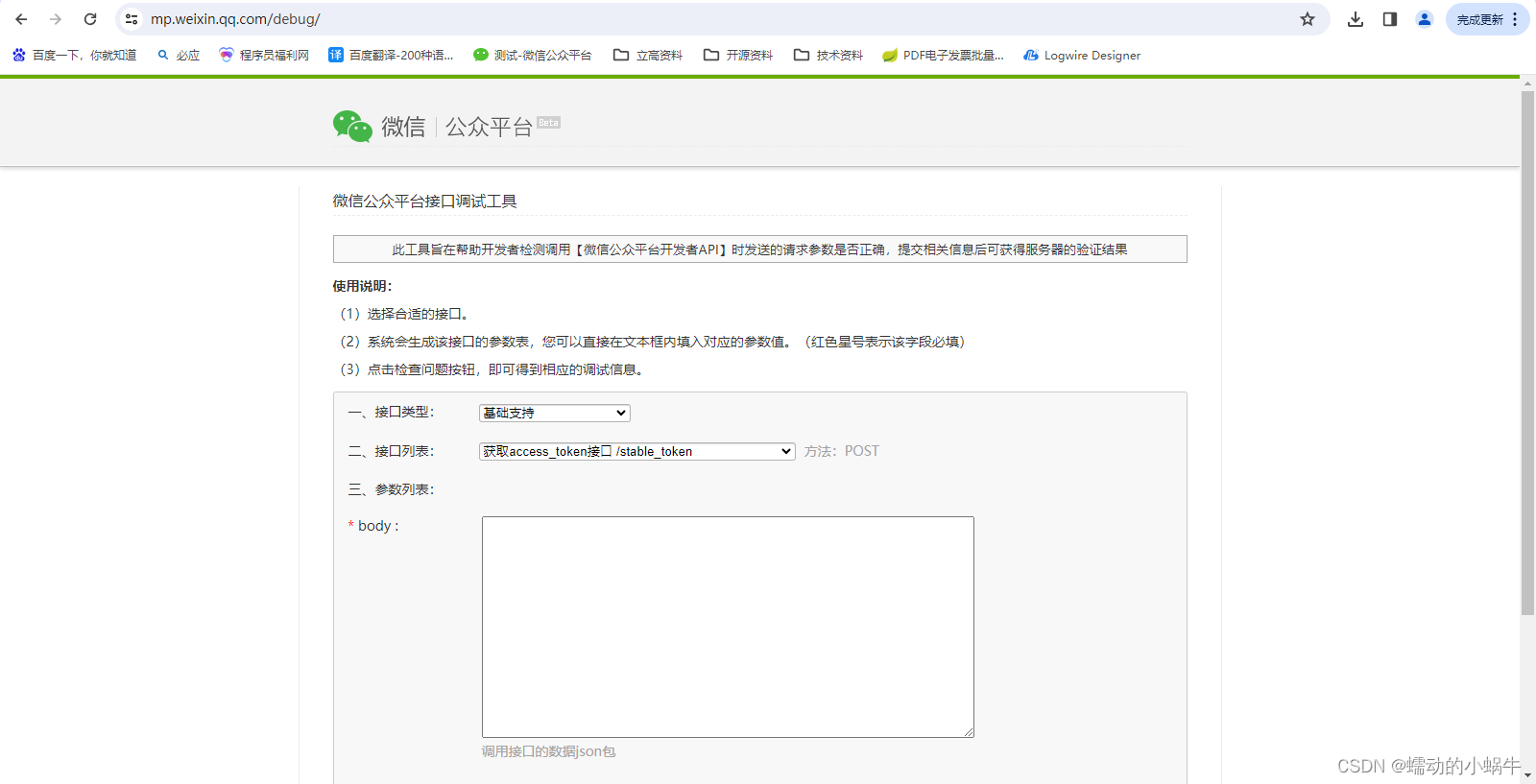Click the WeChat logo icon in header

click(352, 127)
